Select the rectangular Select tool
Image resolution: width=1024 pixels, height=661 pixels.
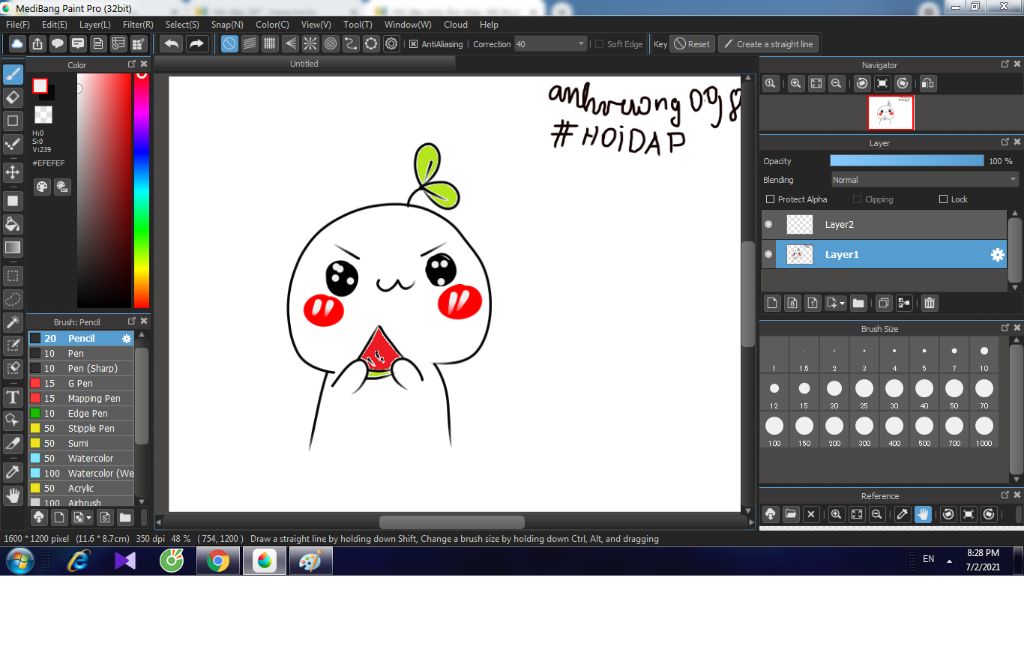click(x=12, y=276)
